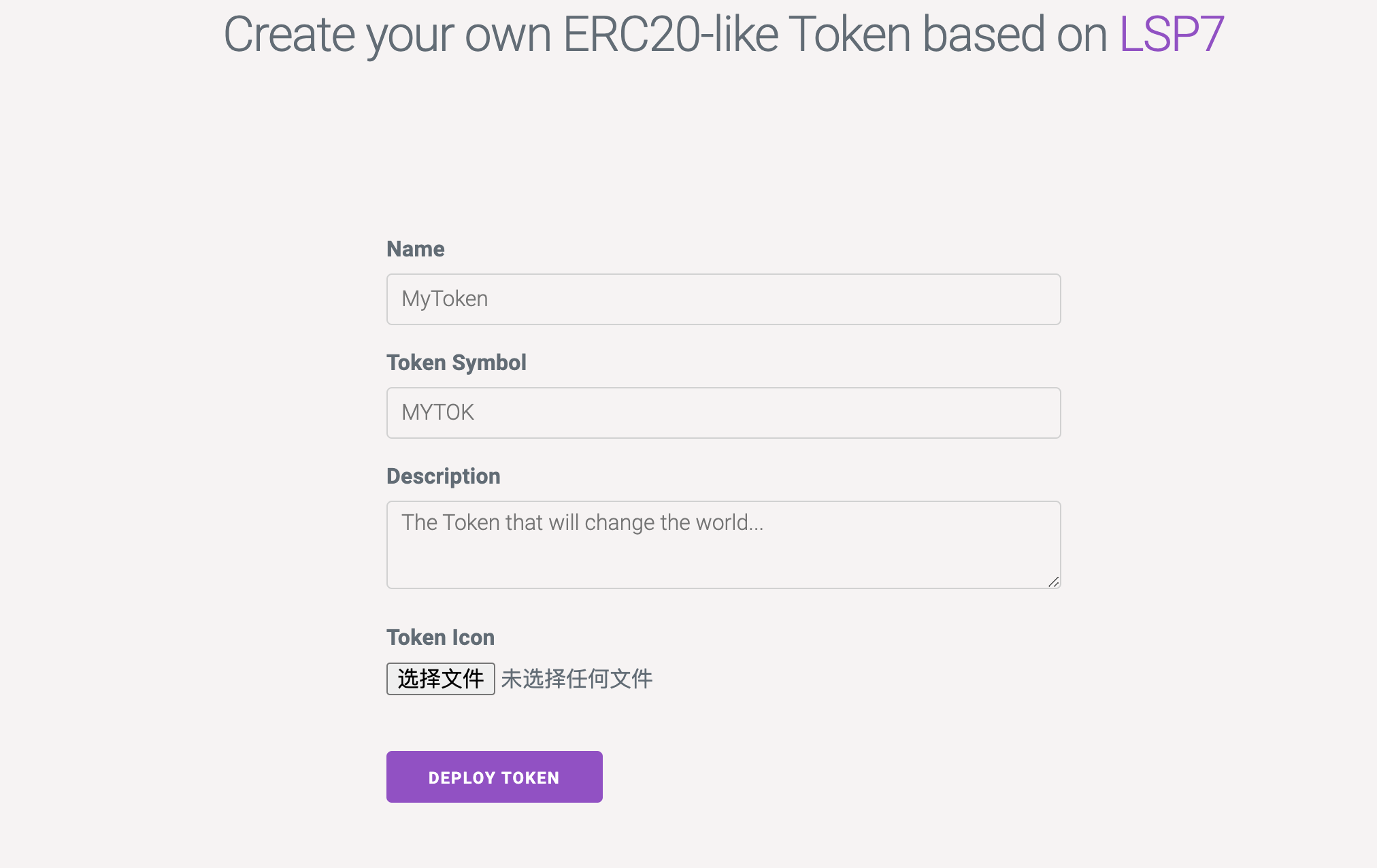Click the Description label text

pos(443,476)
